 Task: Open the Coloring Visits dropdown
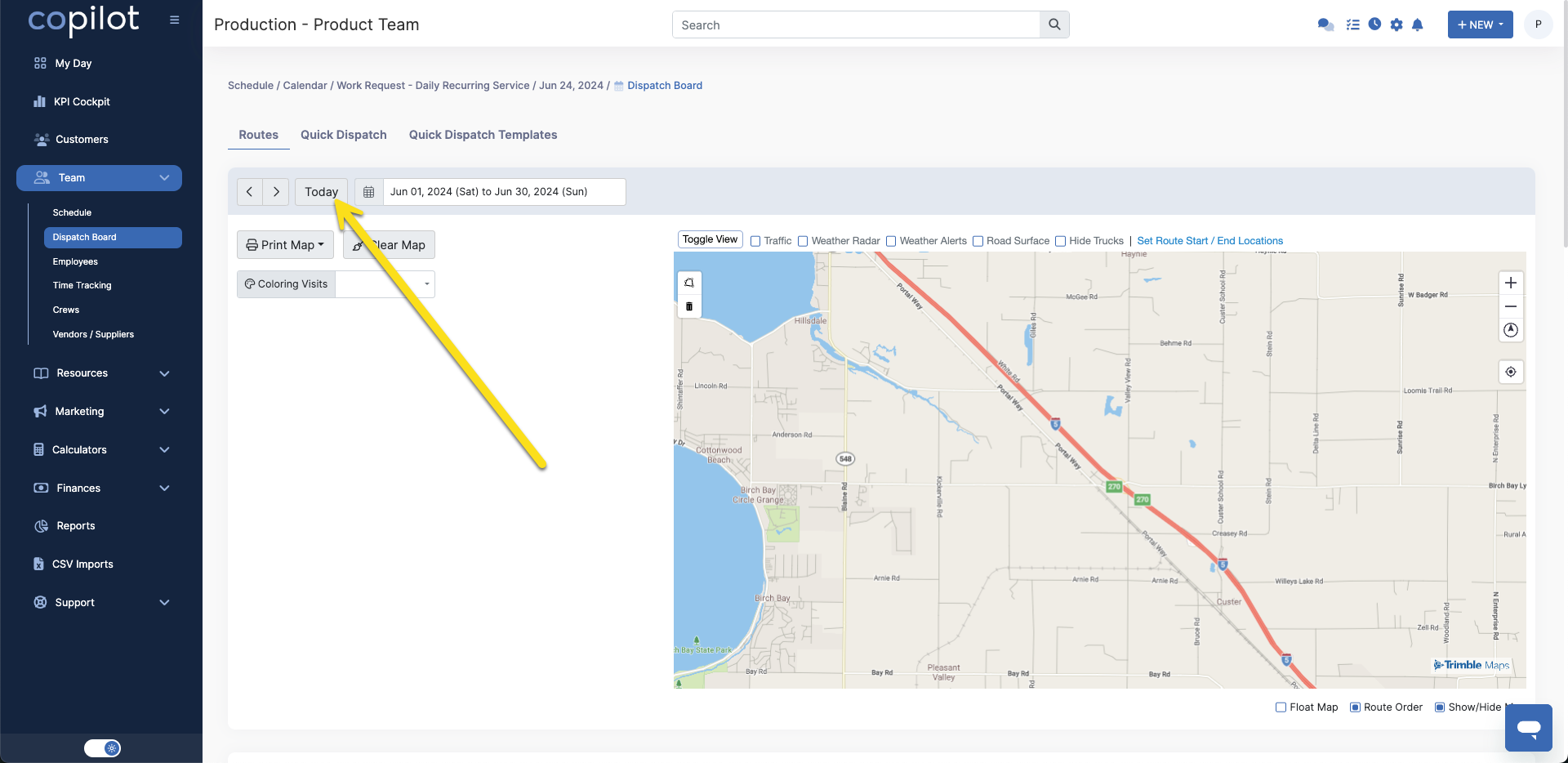(x=385, y=284)
